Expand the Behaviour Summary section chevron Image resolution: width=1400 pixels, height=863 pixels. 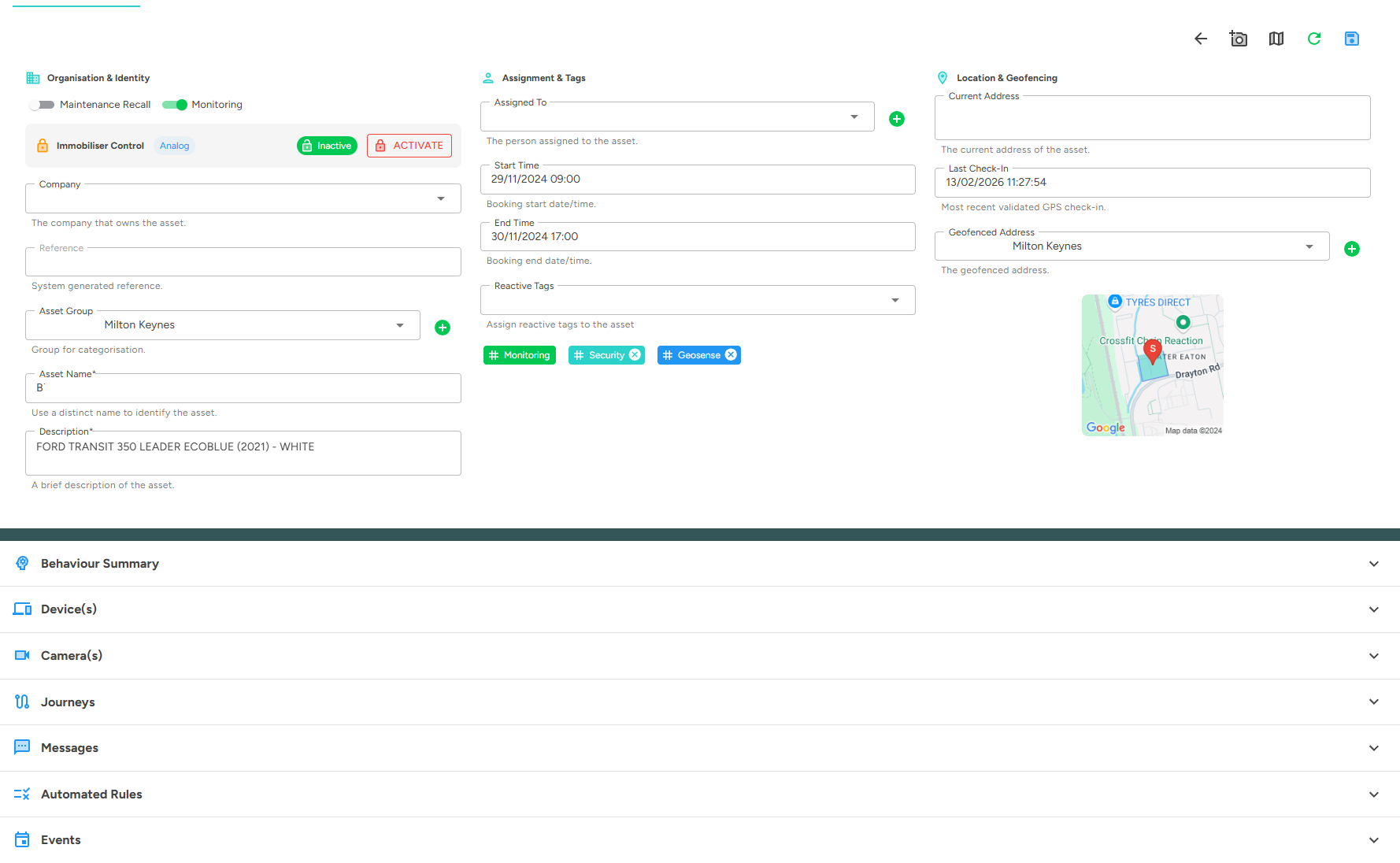[x=1374, y=564]
